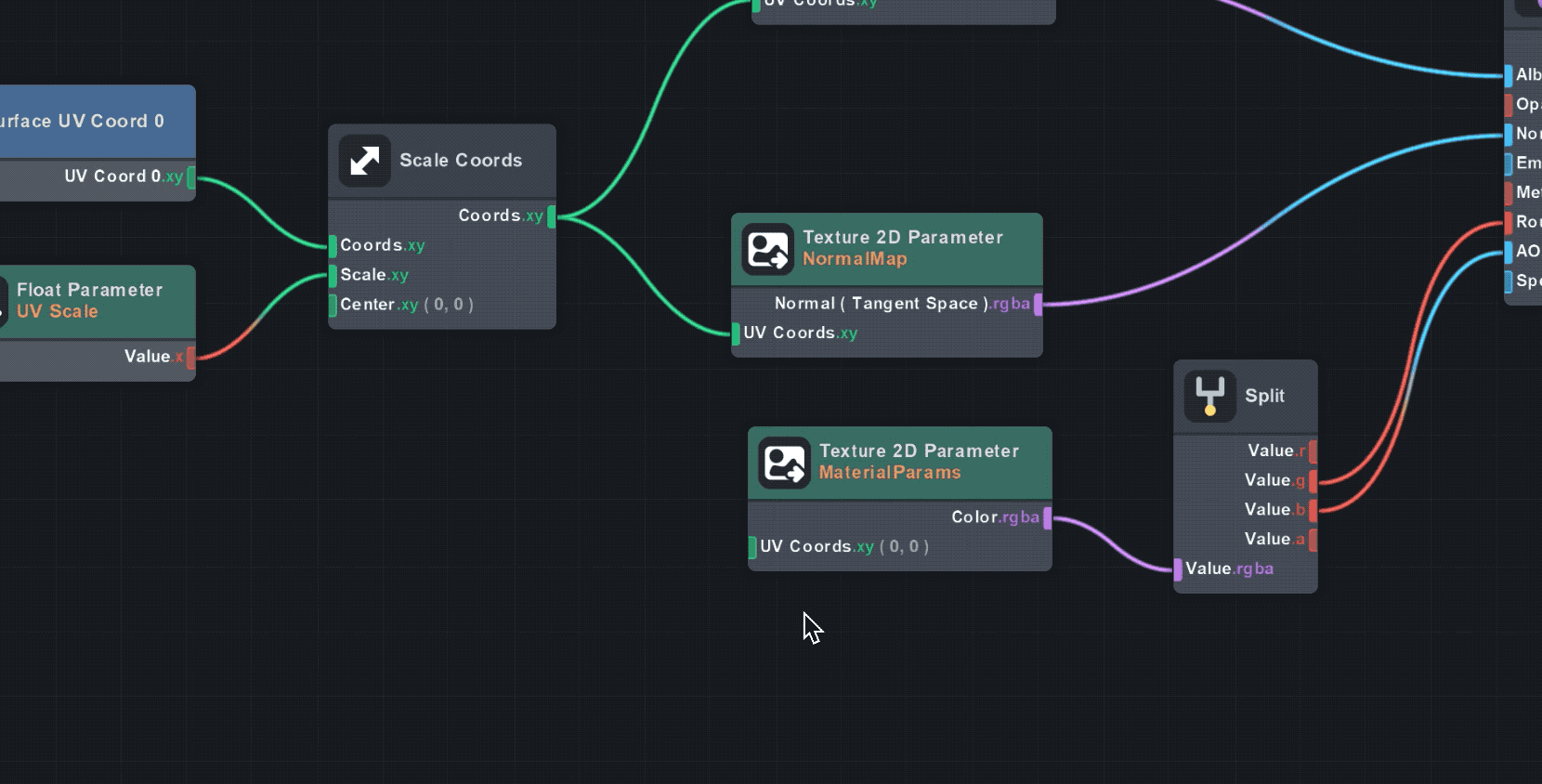Image resolution: width=1542 pixels, height=784 pixels.
Task: Click the Value.a output port on Split
Action: click(x=1313, y=540)
